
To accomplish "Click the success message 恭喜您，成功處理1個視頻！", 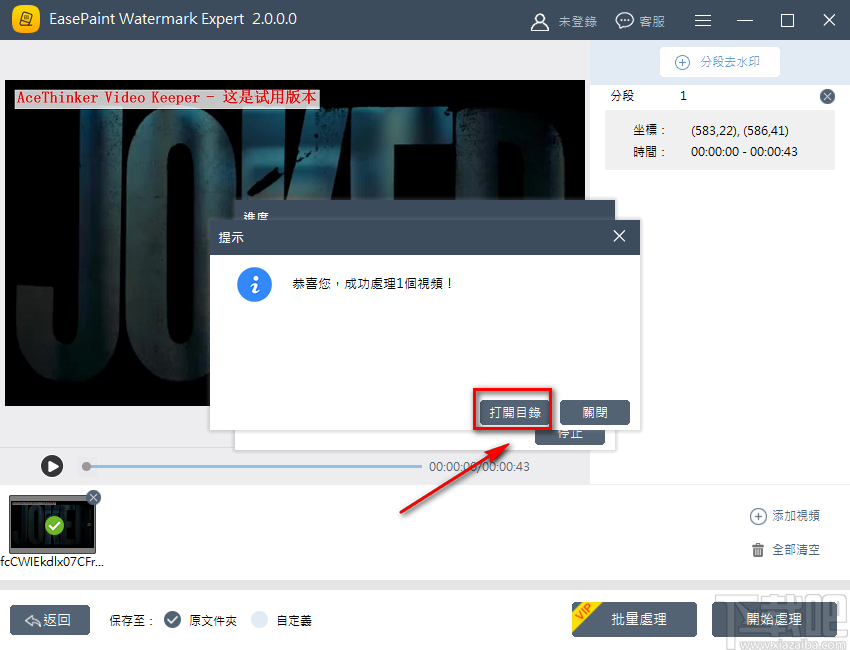I will pos(372,284).
